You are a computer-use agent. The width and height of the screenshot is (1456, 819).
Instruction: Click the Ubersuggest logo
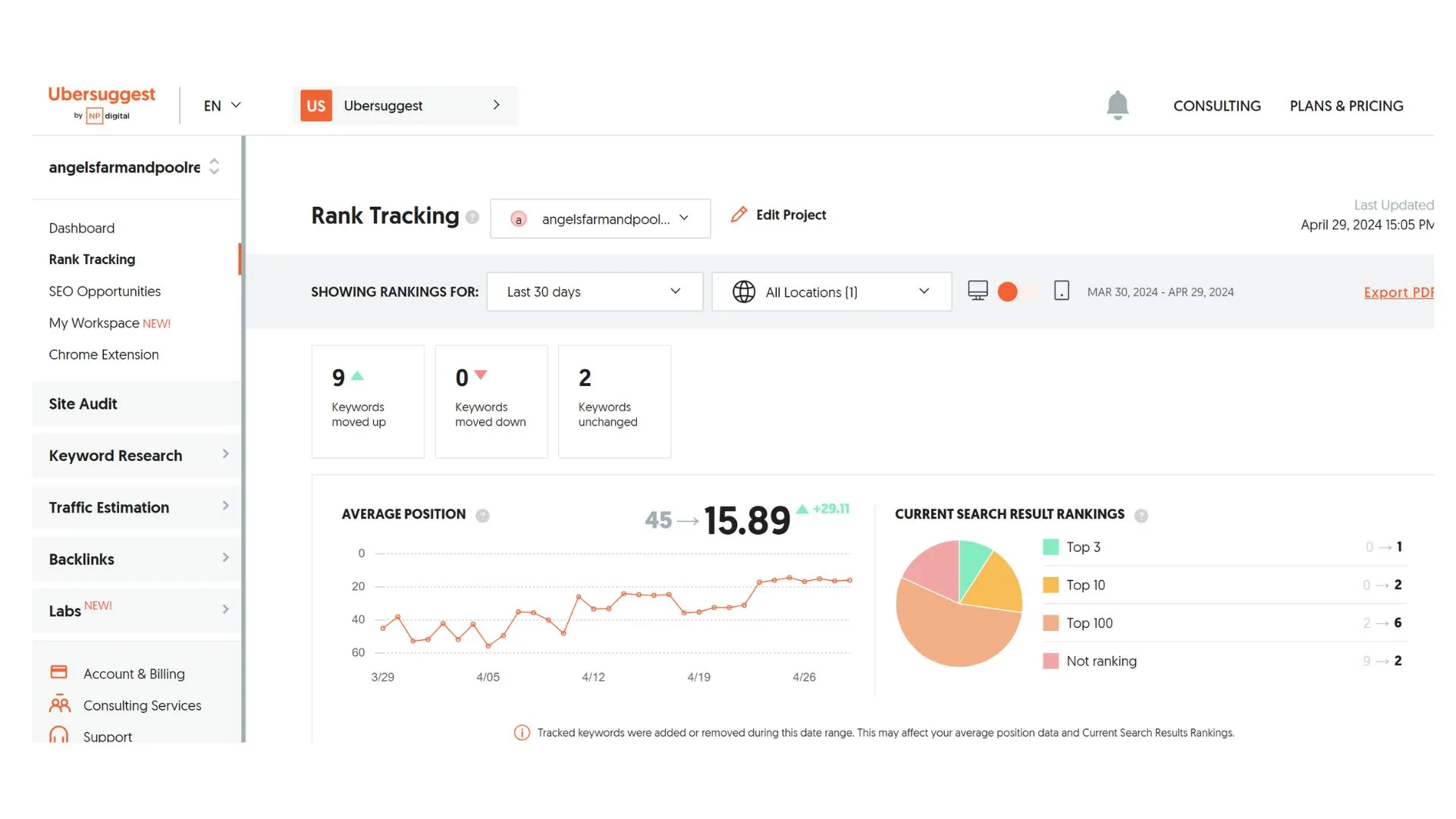coord(102,104)
